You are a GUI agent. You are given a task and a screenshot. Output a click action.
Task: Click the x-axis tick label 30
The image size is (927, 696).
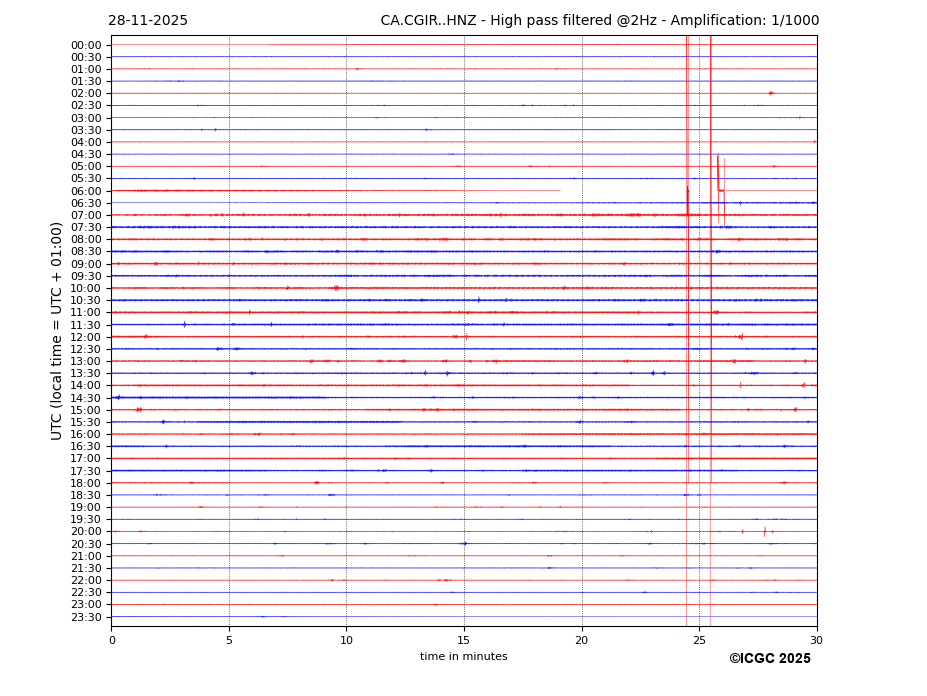pyautogui.click(x=817, y=641)
